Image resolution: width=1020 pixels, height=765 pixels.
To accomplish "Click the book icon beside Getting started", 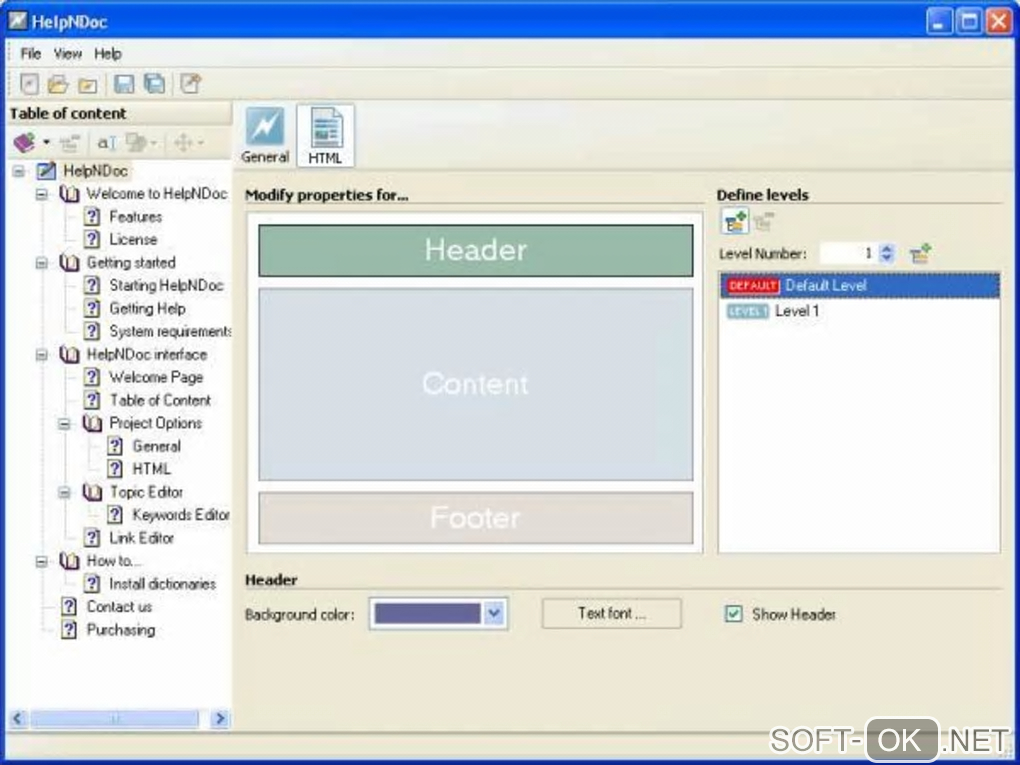I will [x=69, y=263].
